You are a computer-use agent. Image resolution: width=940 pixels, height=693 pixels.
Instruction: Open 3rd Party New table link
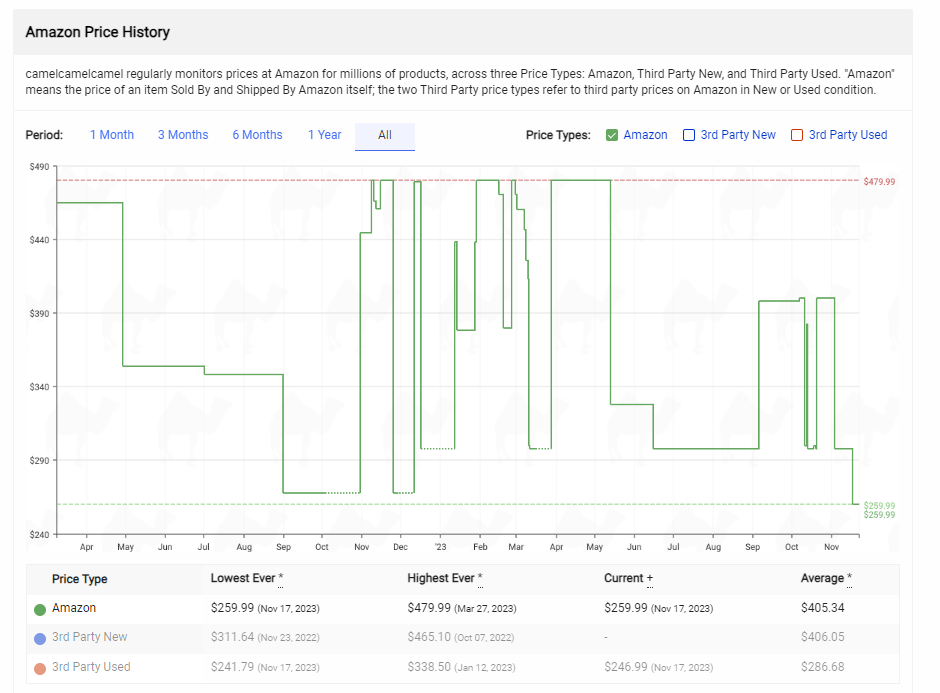[x=90, y=637]
